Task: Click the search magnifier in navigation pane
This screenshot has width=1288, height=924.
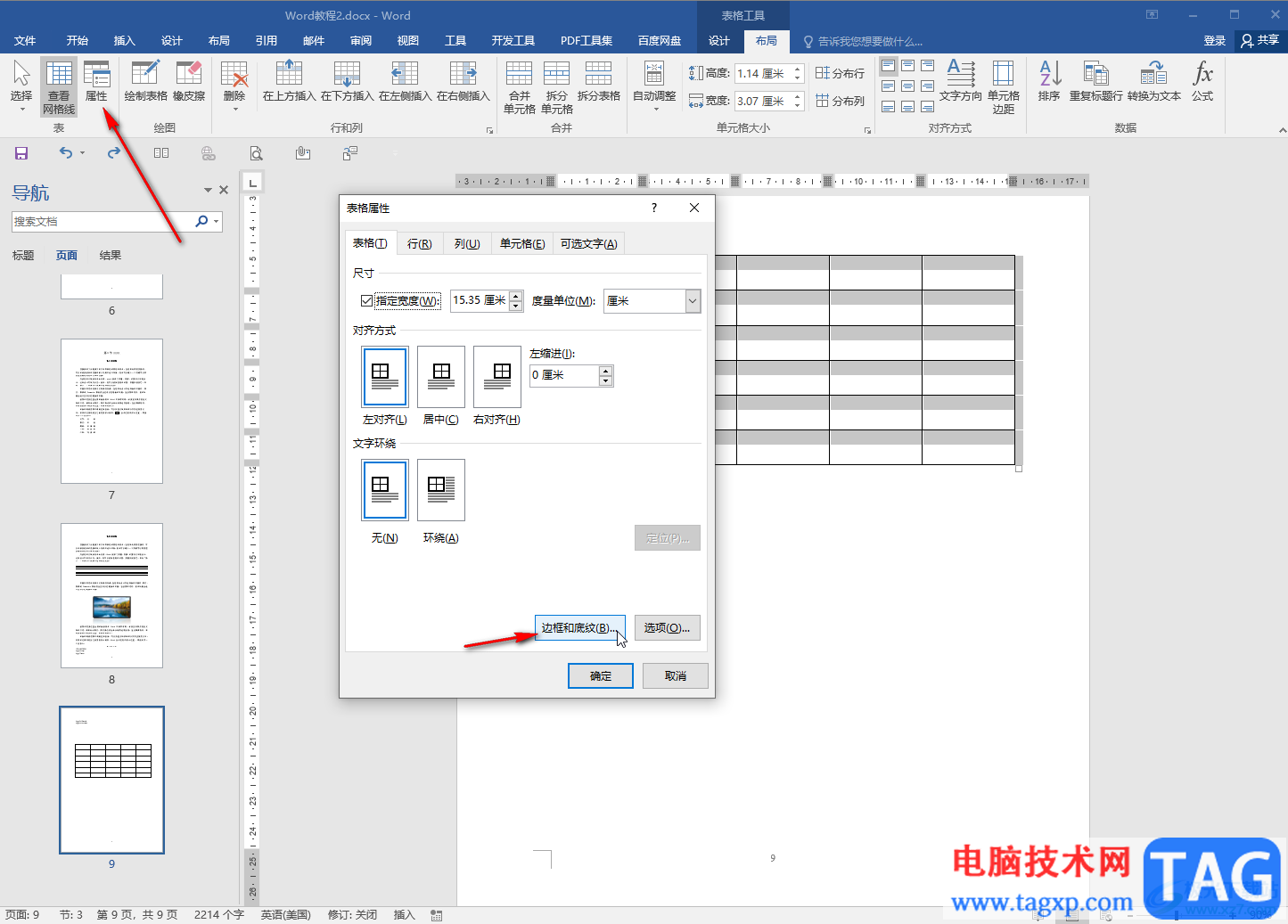Action: pos(201,221)
